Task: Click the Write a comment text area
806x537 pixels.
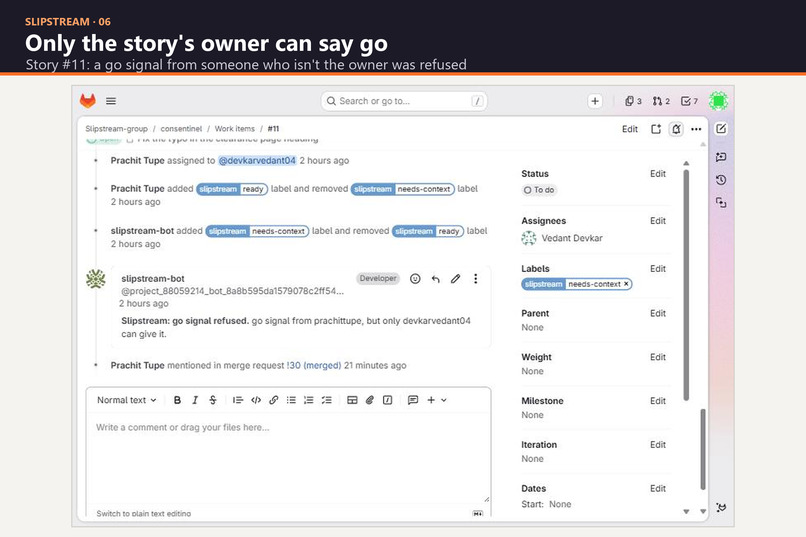Action: [288, 458]
